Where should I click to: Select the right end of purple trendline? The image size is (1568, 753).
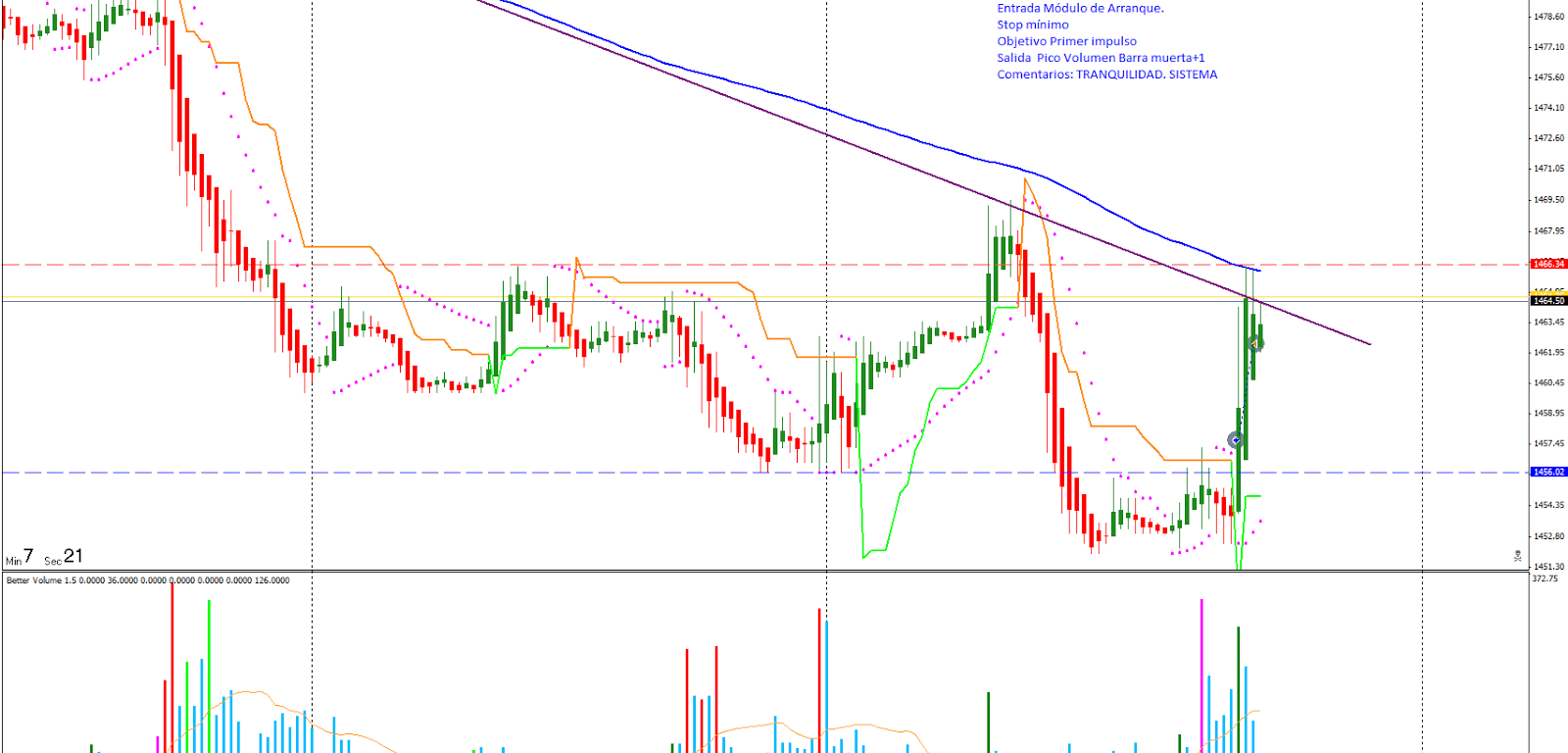1369,344
